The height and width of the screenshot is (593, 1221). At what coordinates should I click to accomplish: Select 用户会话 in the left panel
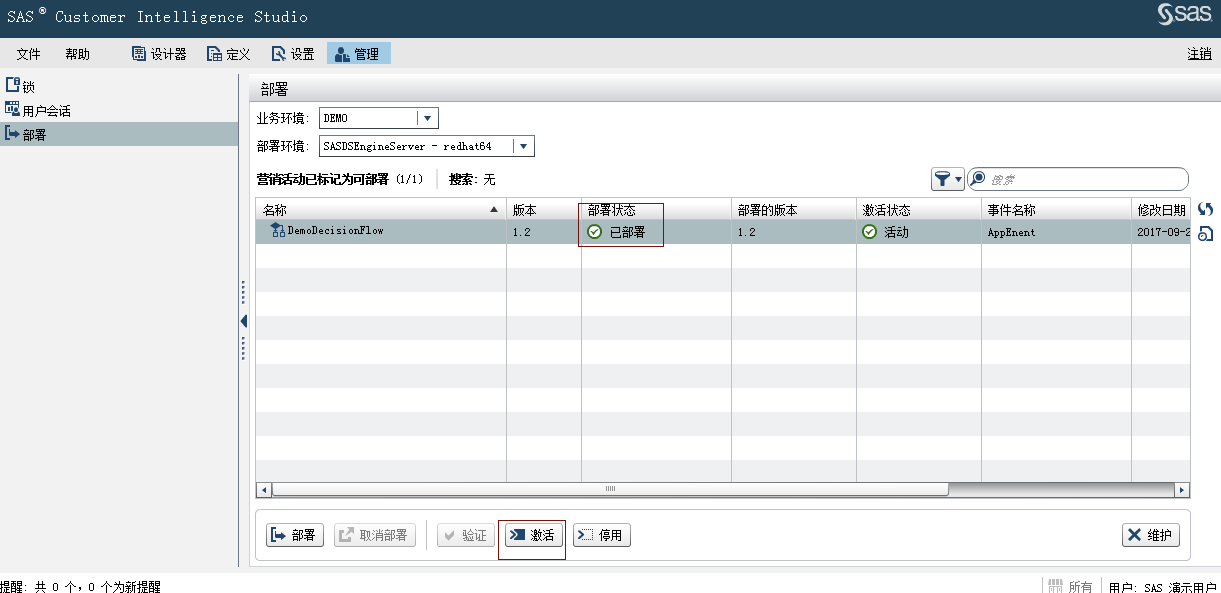(x=119, y=110)
